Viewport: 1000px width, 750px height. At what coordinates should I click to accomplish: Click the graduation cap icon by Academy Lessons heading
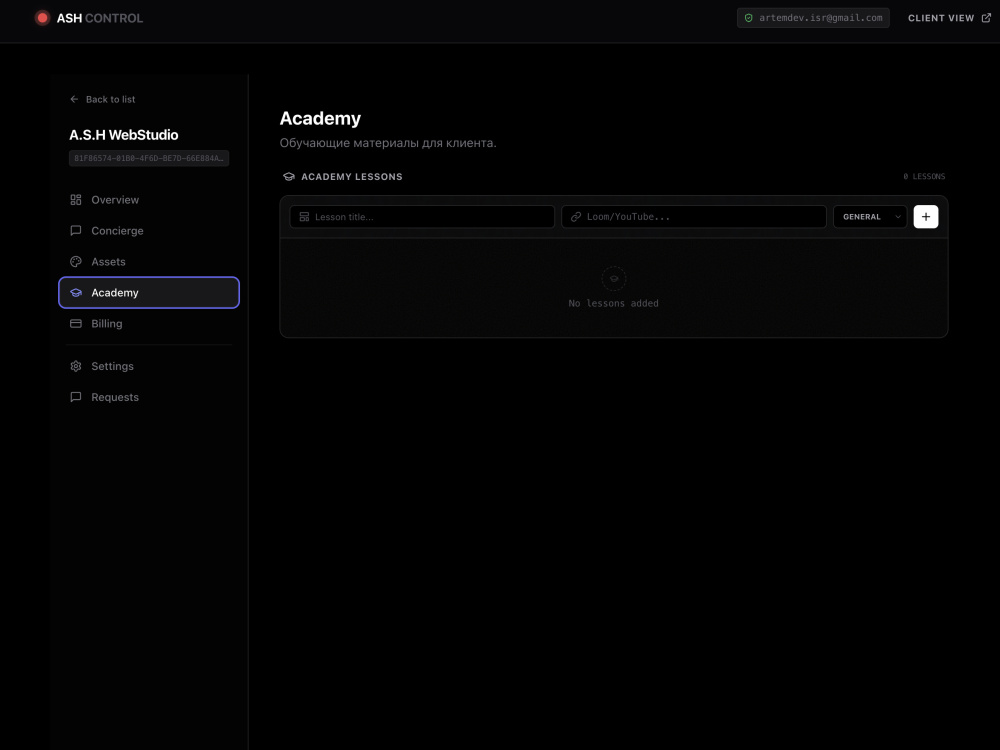point(289,177)
